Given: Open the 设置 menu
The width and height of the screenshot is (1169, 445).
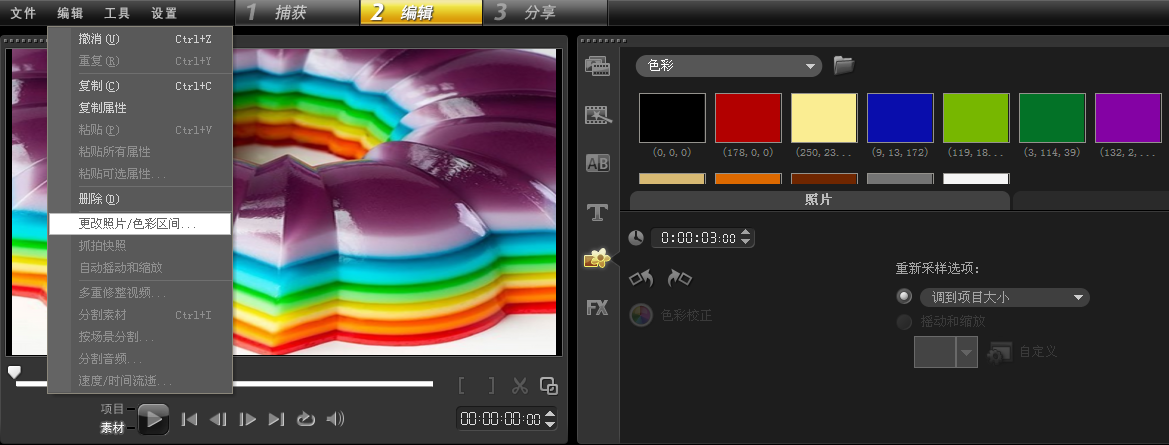Looking at the screenshot, I should [164, 13].
